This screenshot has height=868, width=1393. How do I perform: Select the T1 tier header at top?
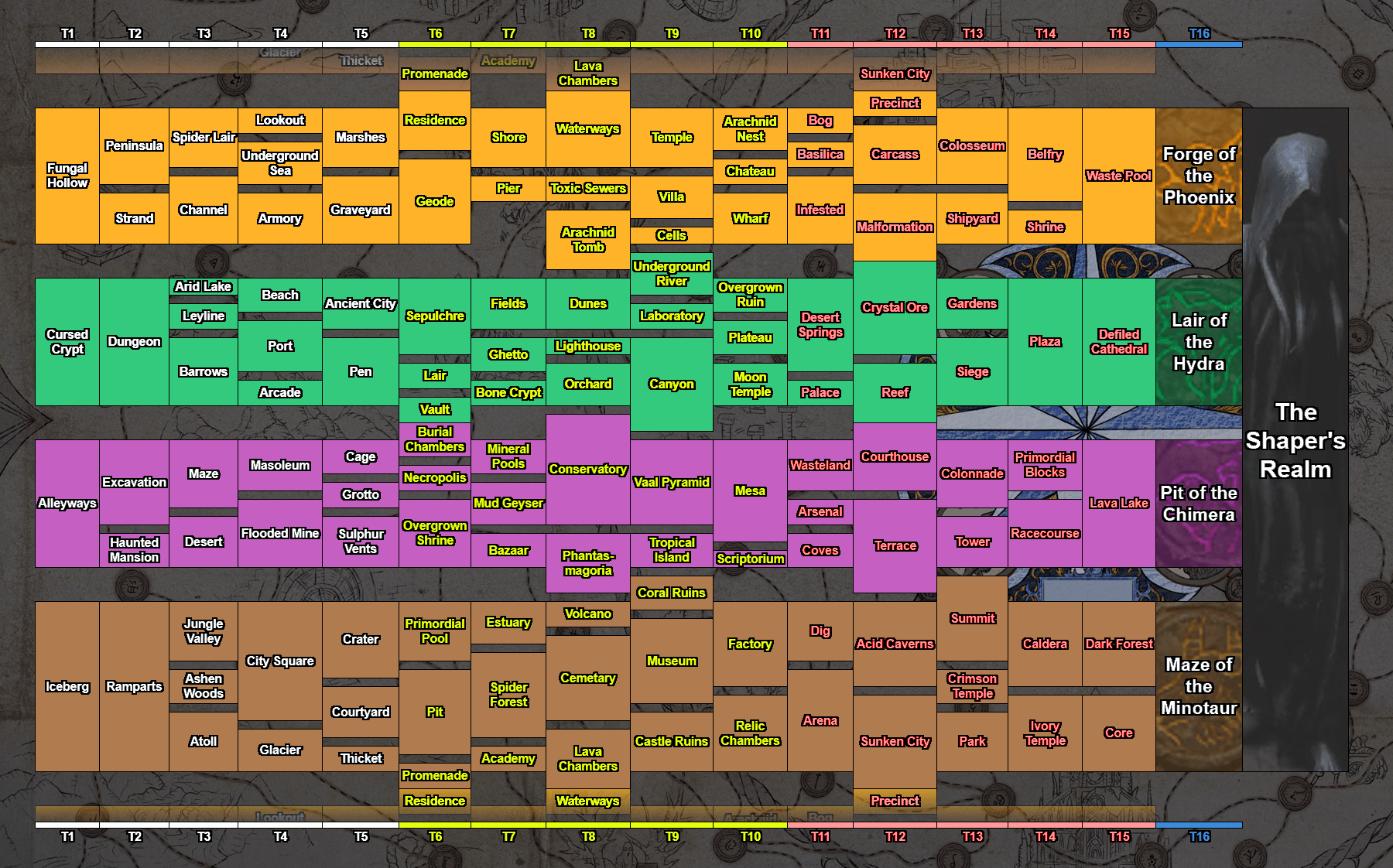click(x=67, y=36)
